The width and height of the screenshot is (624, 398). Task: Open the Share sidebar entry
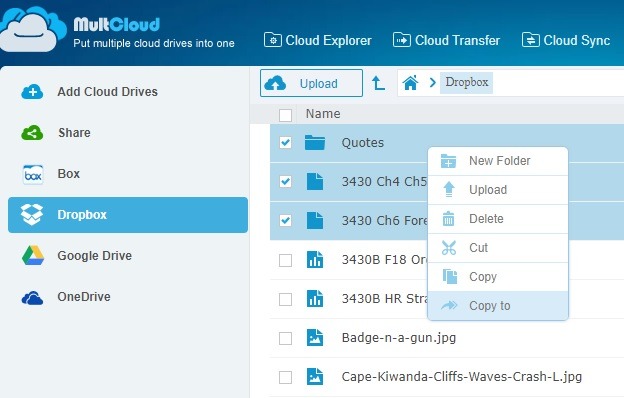pos(74,133)
